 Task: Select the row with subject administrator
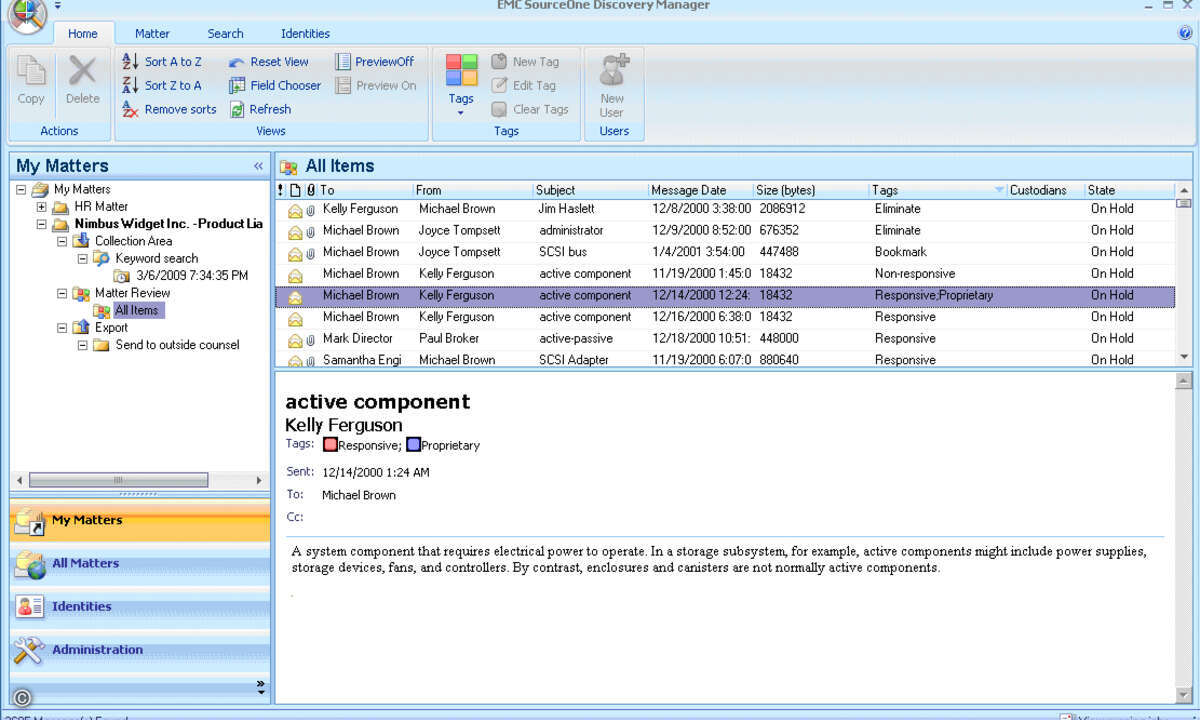pyautogui.click(x=725, y=231)
